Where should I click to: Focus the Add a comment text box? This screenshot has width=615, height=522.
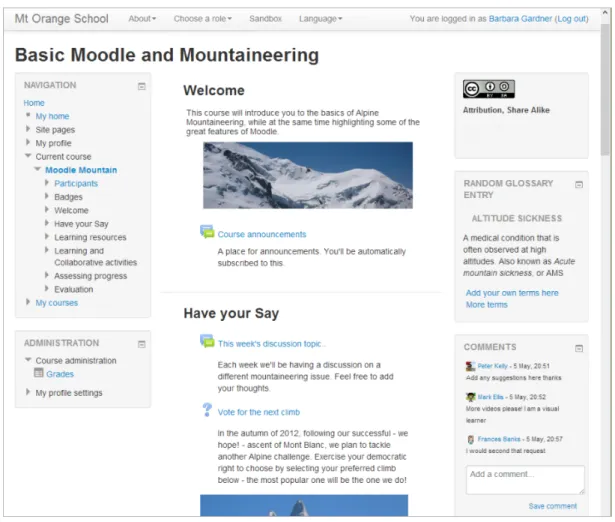(525, 480)
